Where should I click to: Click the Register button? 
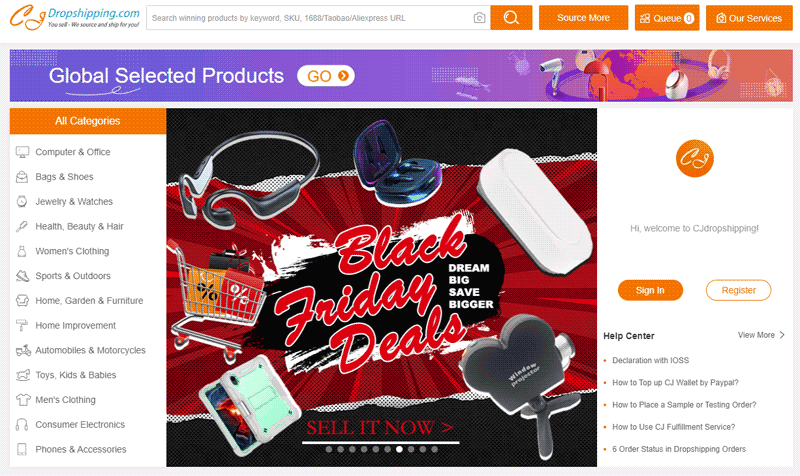[738, 290]
